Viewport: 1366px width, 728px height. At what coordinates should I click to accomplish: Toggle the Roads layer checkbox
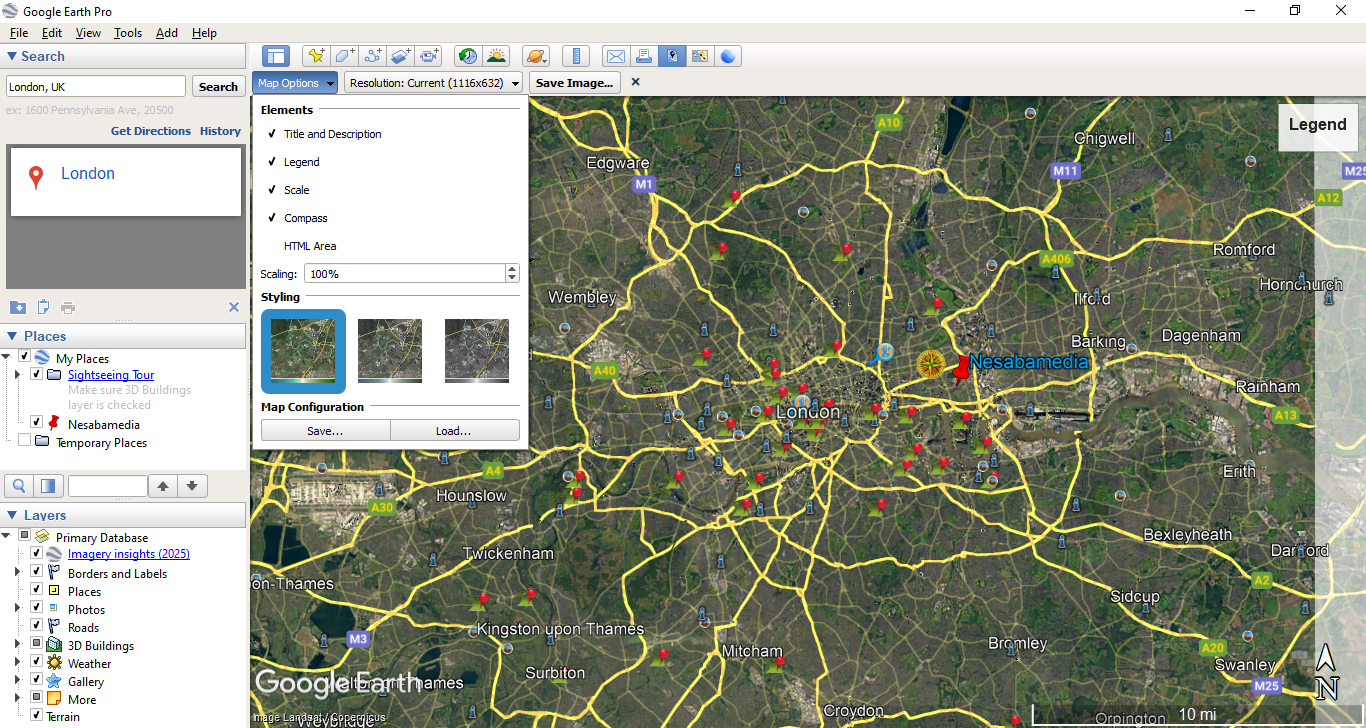coord(36,628)
